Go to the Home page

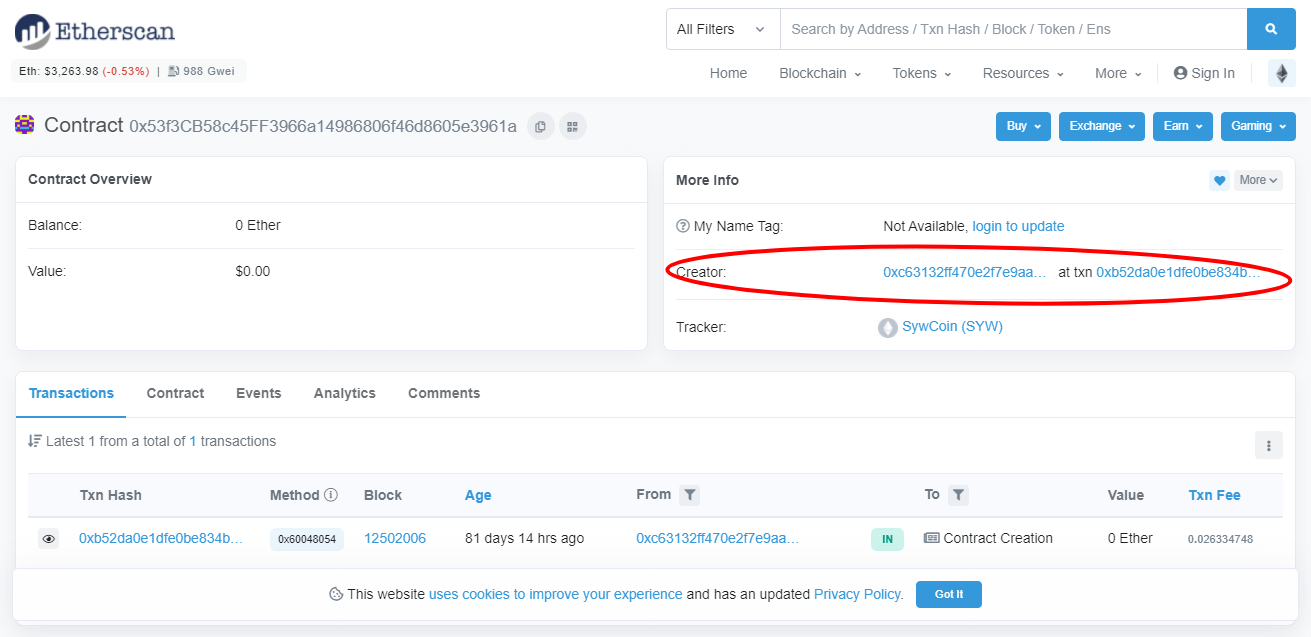(728, 73)
